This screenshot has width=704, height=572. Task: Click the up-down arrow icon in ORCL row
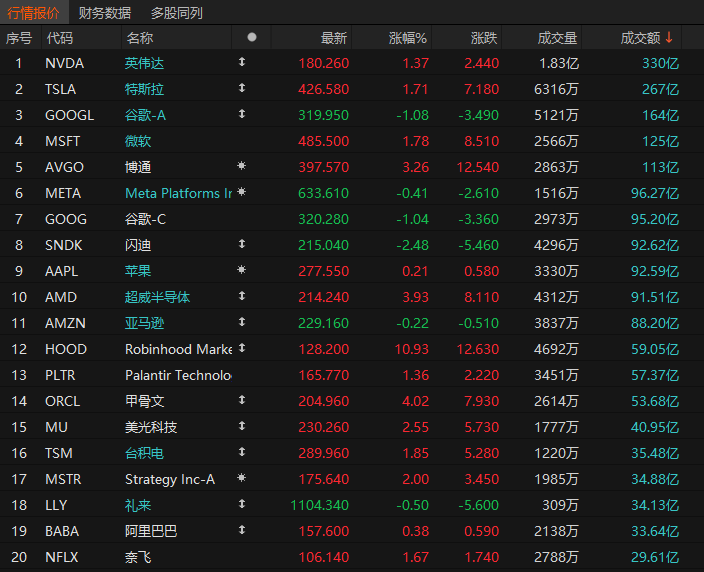pyautogui.click(x=242, y=400)
